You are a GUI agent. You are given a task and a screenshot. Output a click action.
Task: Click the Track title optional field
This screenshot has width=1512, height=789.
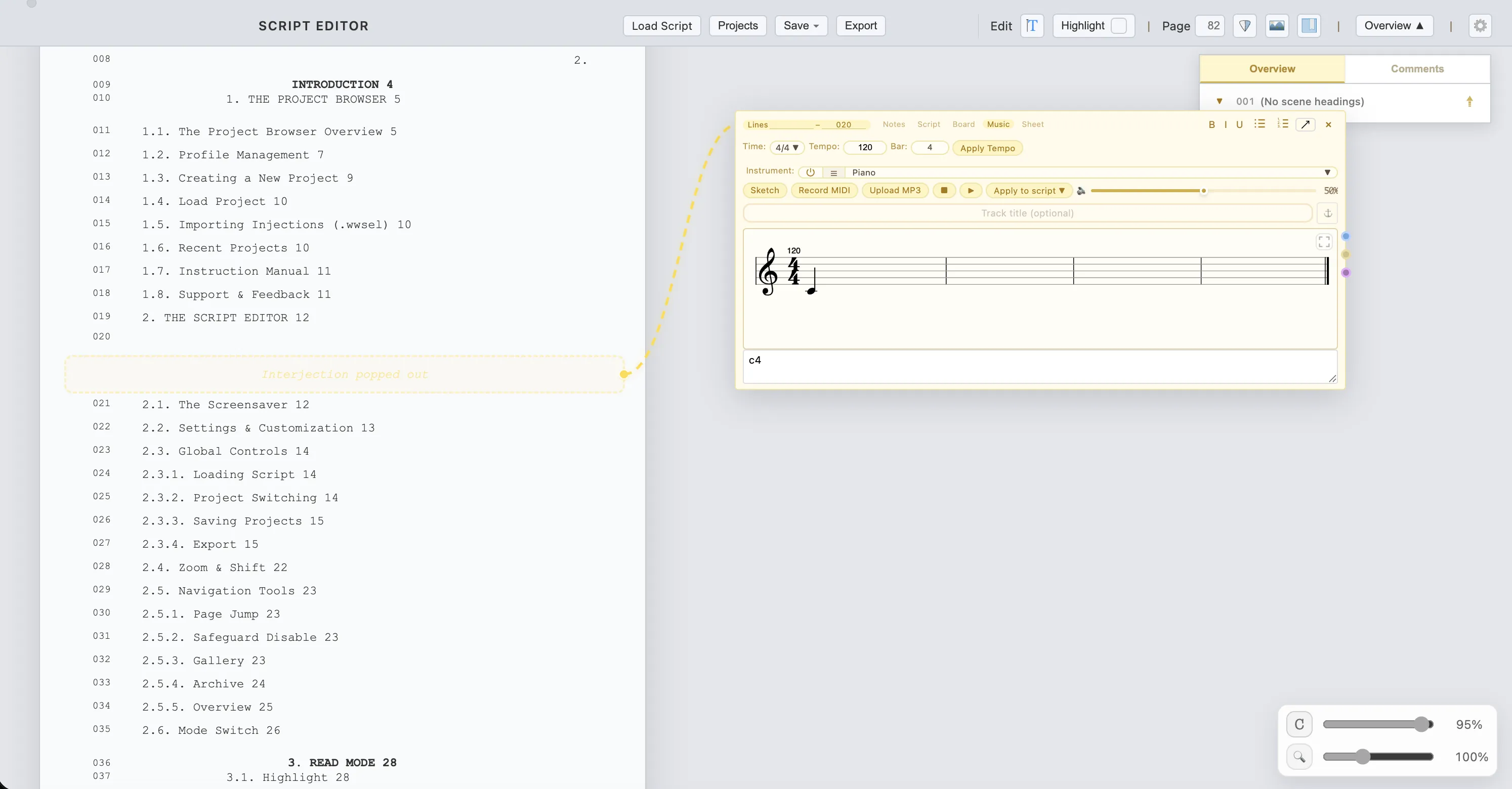(1027, 213)
